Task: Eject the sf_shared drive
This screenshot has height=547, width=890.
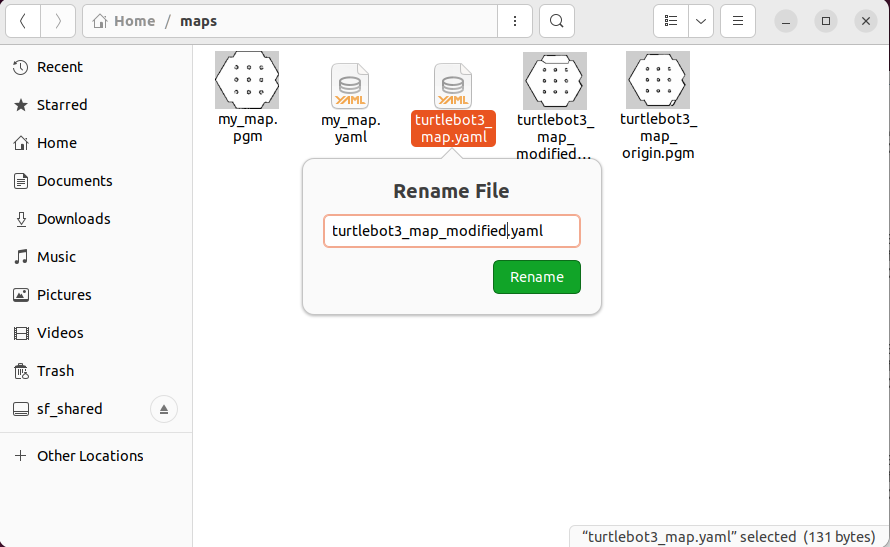Action: click(164, 409)
